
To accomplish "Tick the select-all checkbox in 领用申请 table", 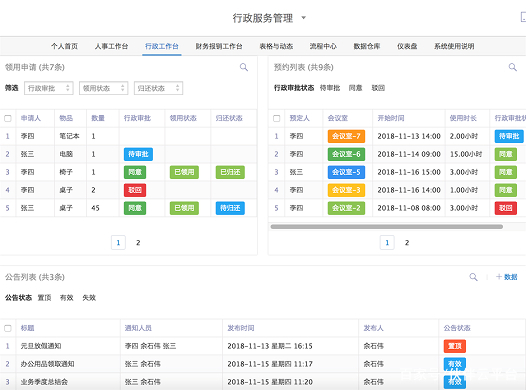I will point(8,118).
